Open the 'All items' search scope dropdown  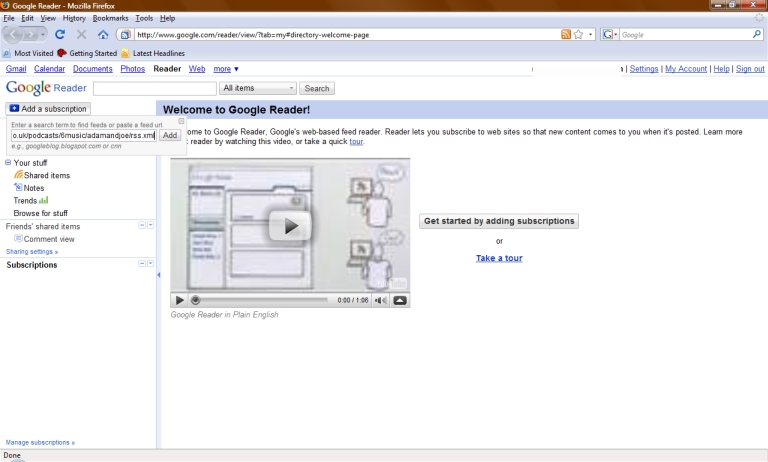coord(258,88)
